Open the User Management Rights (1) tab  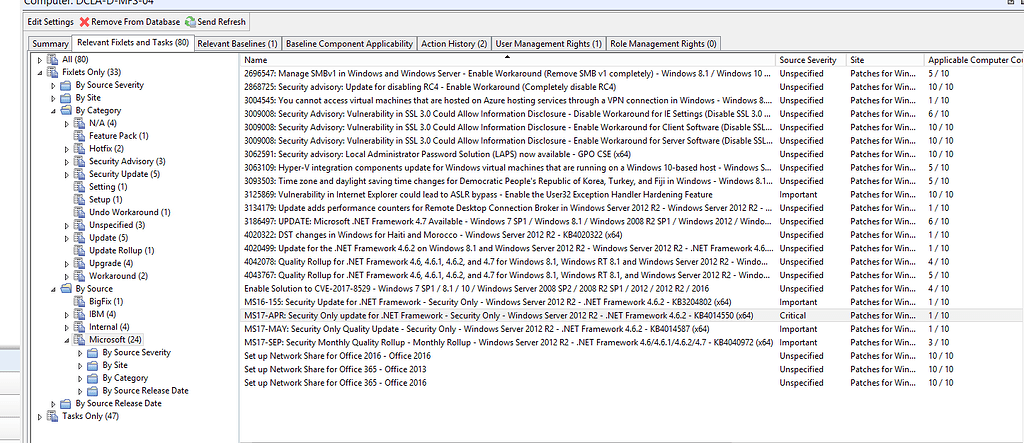click(549, 44)
